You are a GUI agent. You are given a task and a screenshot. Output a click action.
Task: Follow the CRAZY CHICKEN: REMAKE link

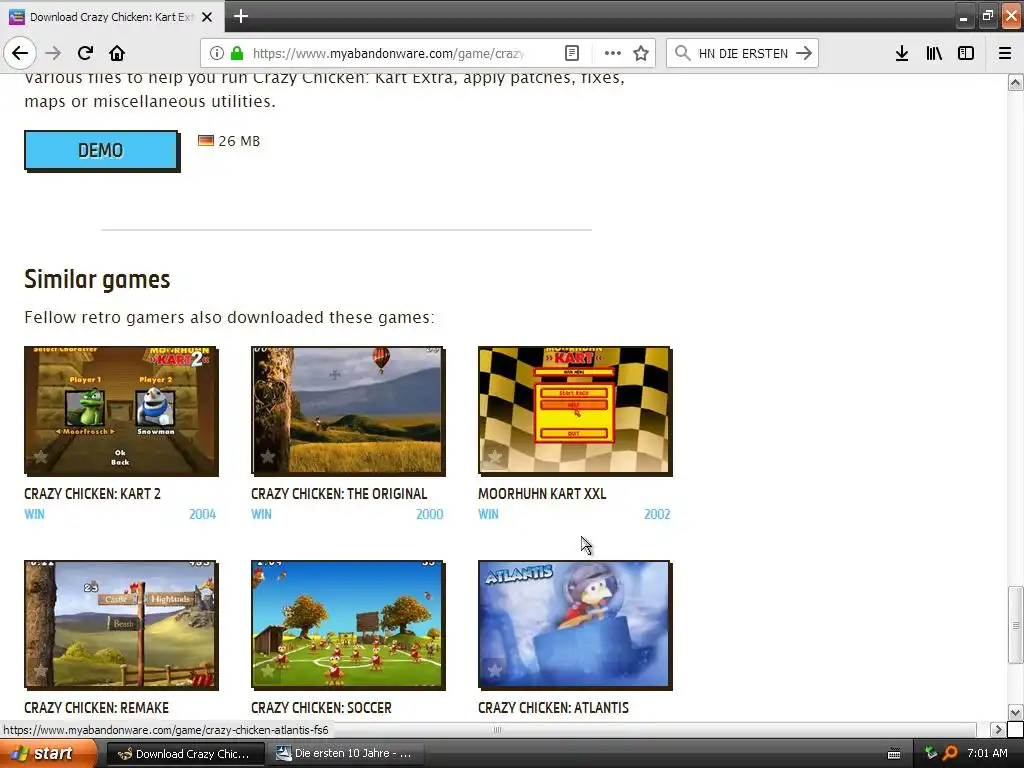pos(96,708)
